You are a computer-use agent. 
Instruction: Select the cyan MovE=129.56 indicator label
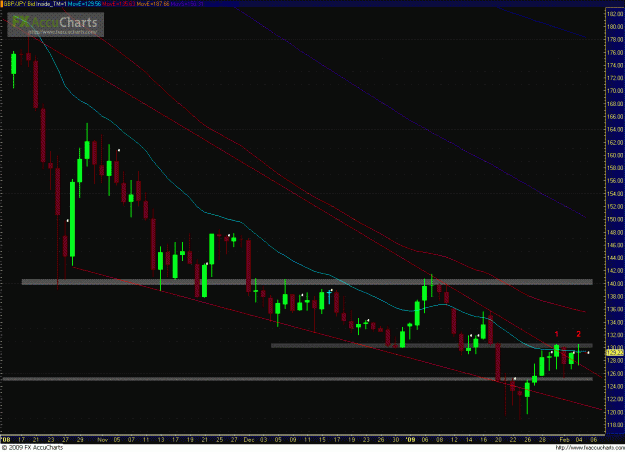84,4
